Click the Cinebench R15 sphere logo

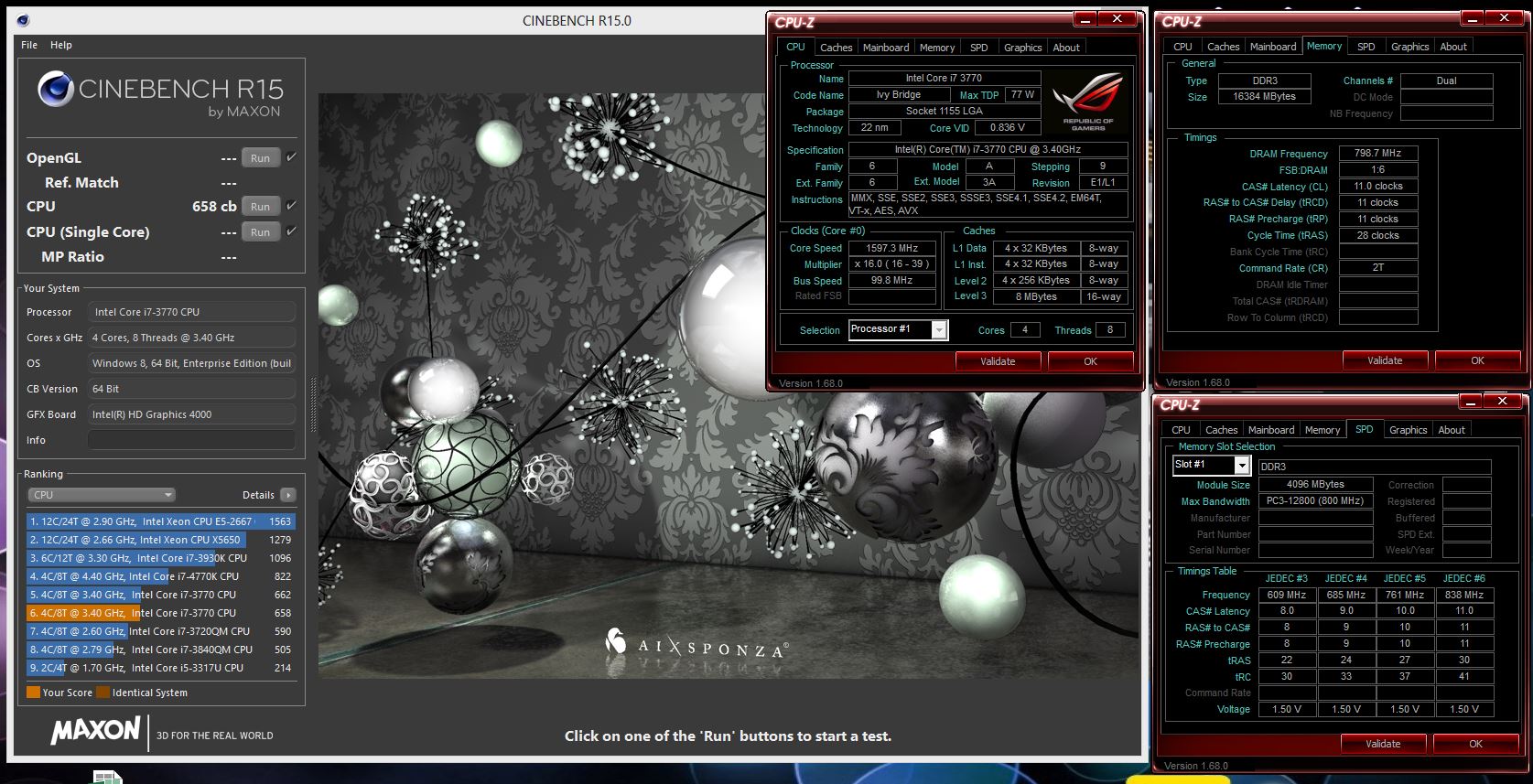pyautogui.click(x=56, y=89)
